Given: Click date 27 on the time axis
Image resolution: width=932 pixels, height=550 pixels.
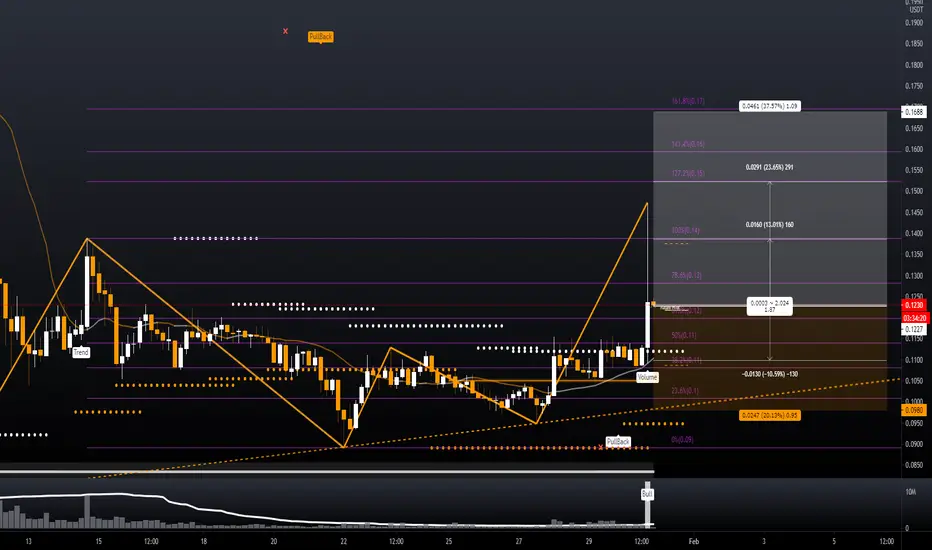Looking at the screenshot, I should [519, 542].
